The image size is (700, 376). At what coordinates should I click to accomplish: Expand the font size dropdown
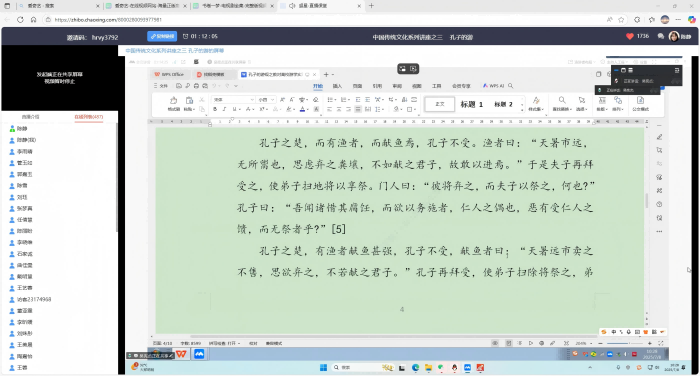(x=272, y=100)
